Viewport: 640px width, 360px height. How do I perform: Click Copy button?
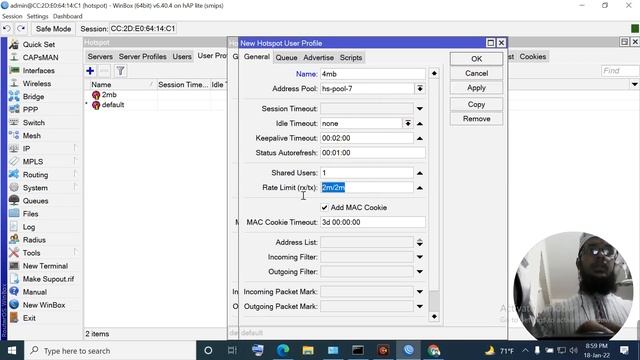pos(476,104)
